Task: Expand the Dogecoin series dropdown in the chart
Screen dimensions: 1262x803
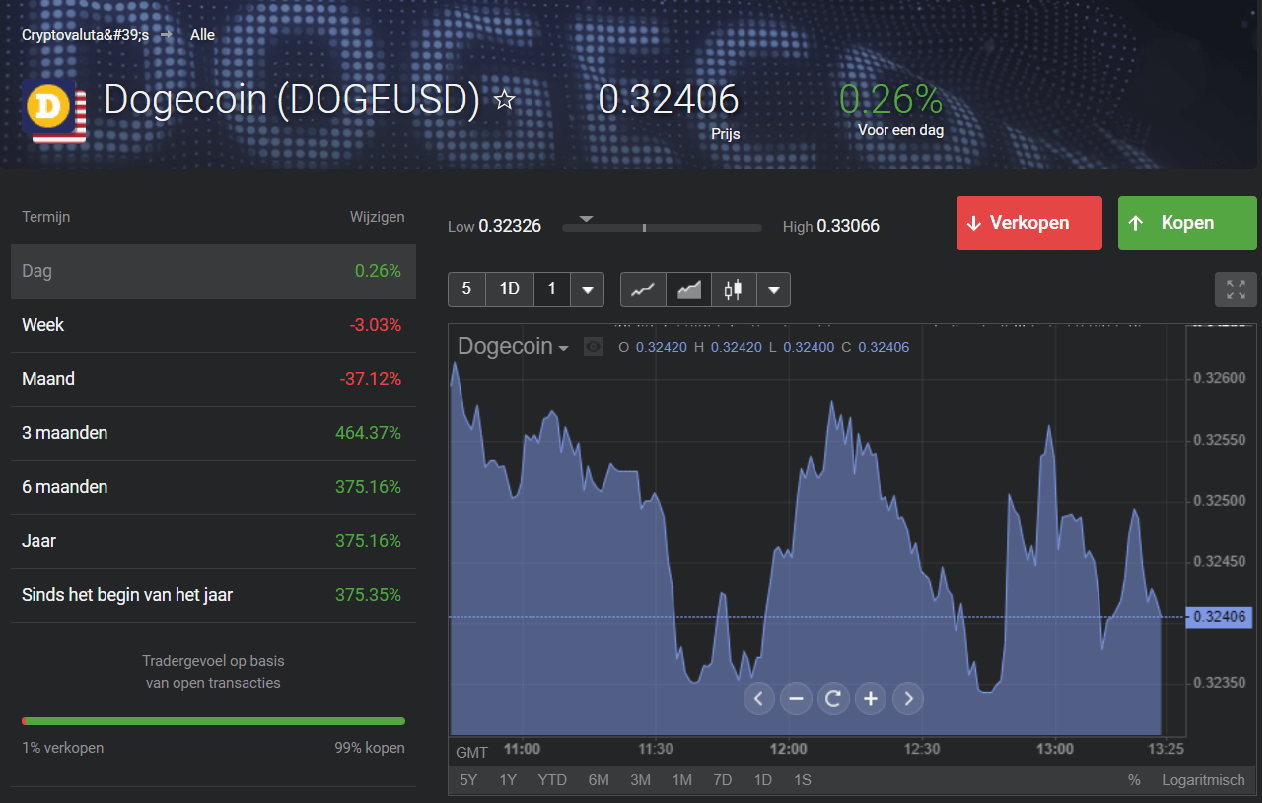Action: click(564, 348)
